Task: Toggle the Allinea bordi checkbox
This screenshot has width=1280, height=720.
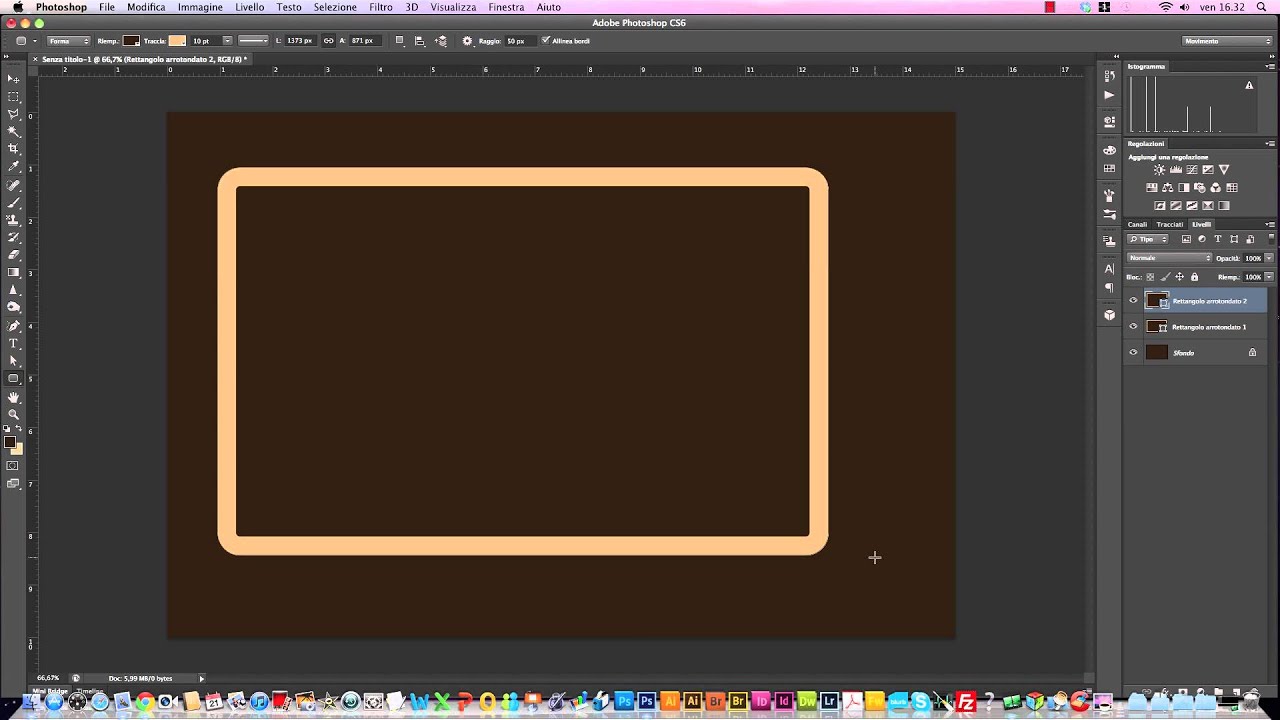Action: click(545, 41)
